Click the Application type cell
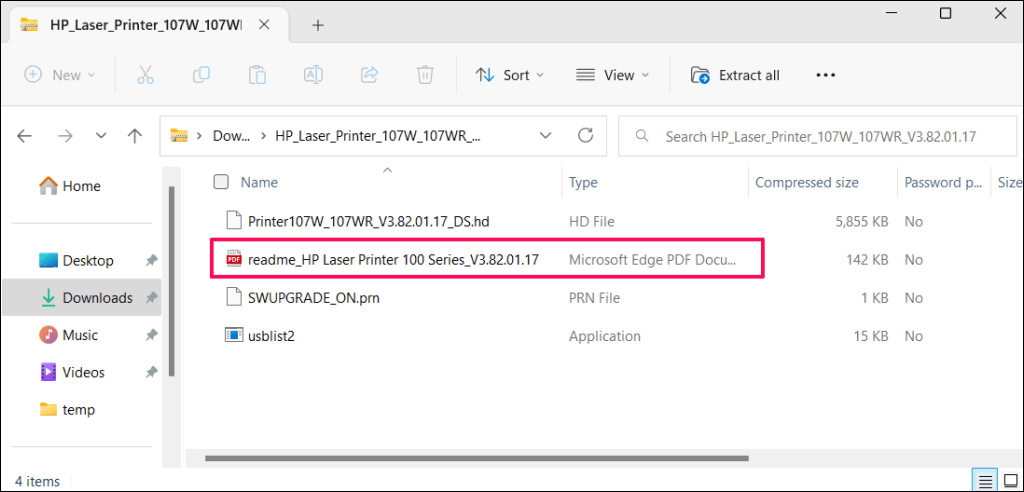The image size is (1024, 492). point(605,336)
